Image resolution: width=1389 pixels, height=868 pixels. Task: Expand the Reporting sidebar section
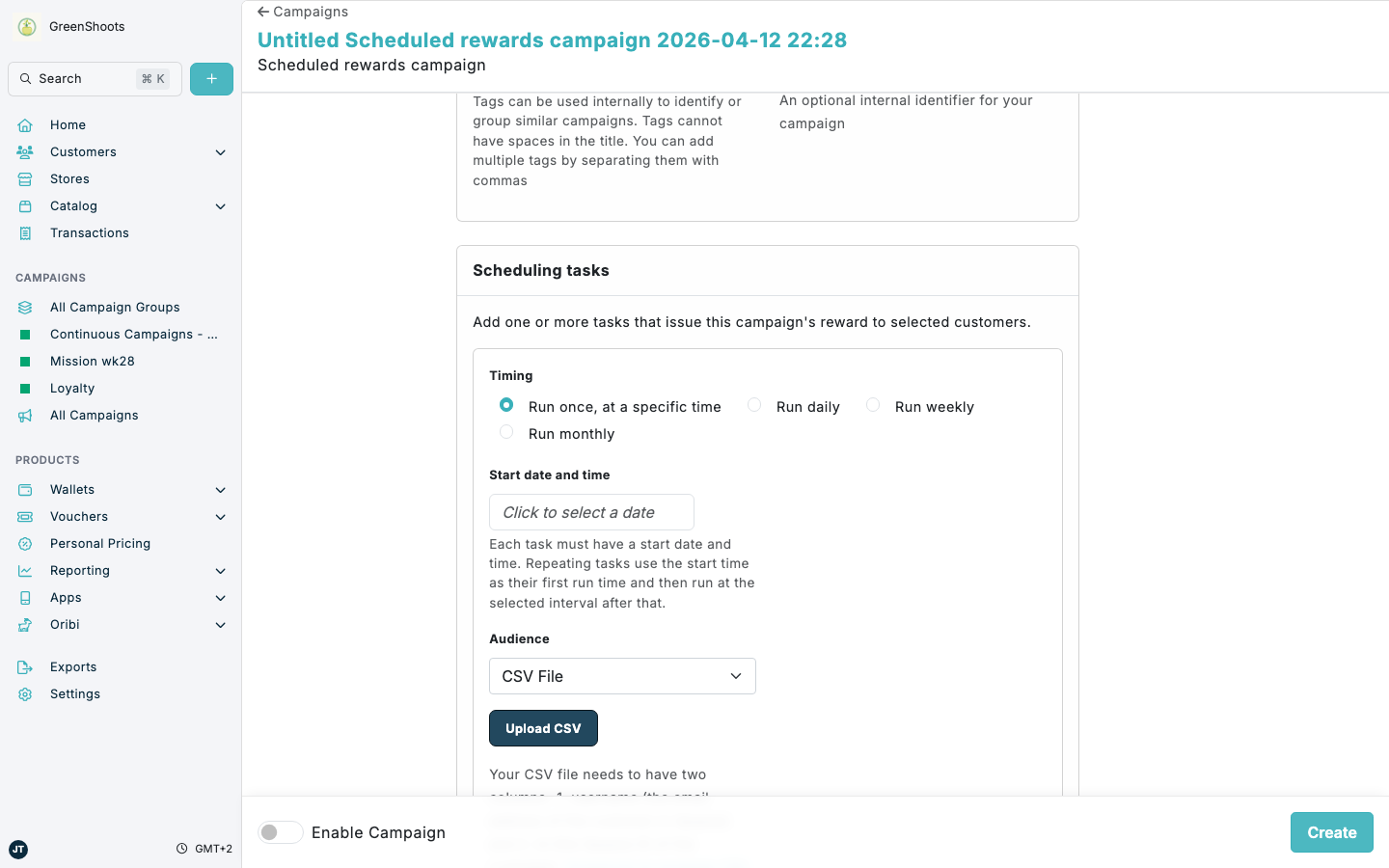pos(220,570)
